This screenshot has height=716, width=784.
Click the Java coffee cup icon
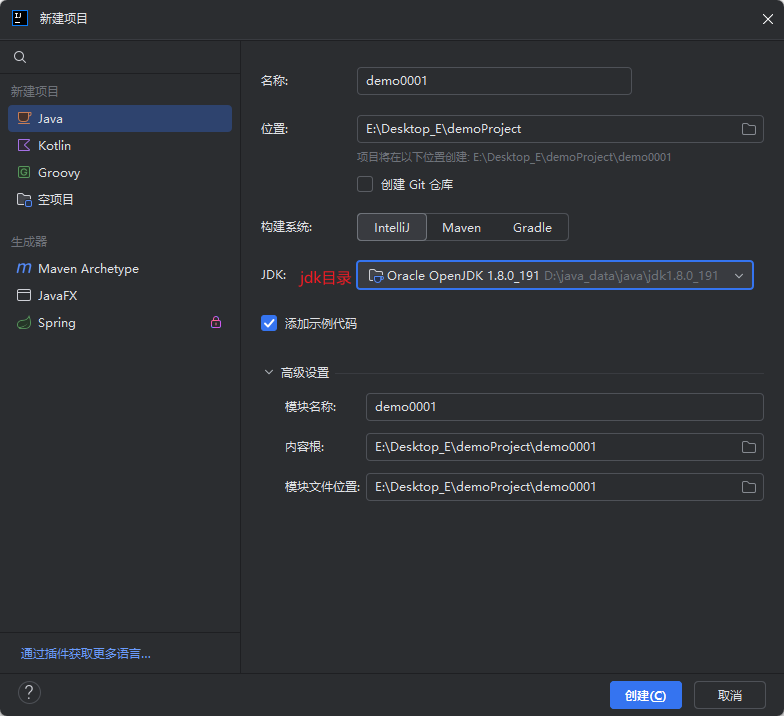pos(24,118)
